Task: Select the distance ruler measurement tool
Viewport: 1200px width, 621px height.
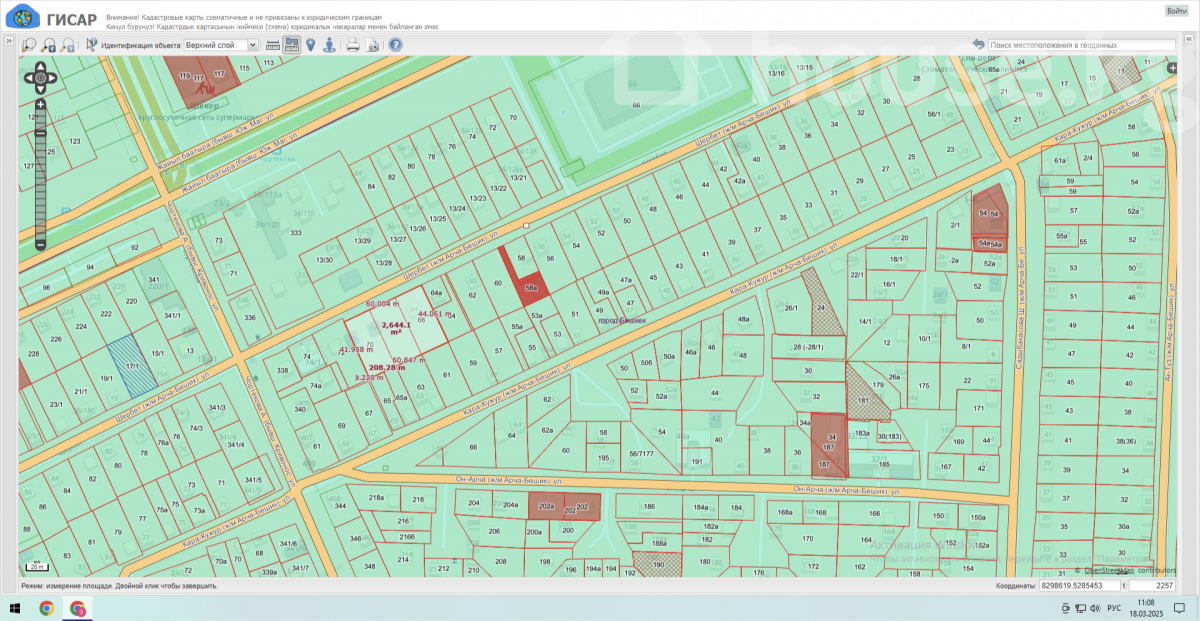Action: 273,45
